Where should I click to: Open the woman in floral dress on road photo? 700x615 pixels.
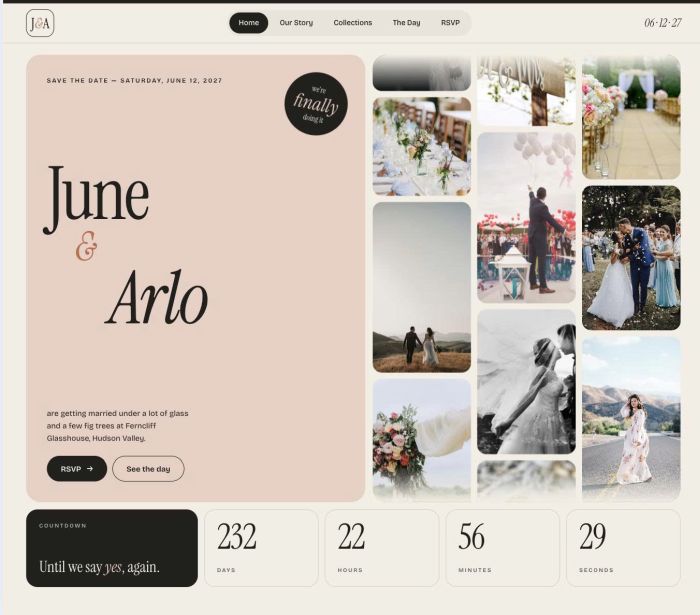631,419
